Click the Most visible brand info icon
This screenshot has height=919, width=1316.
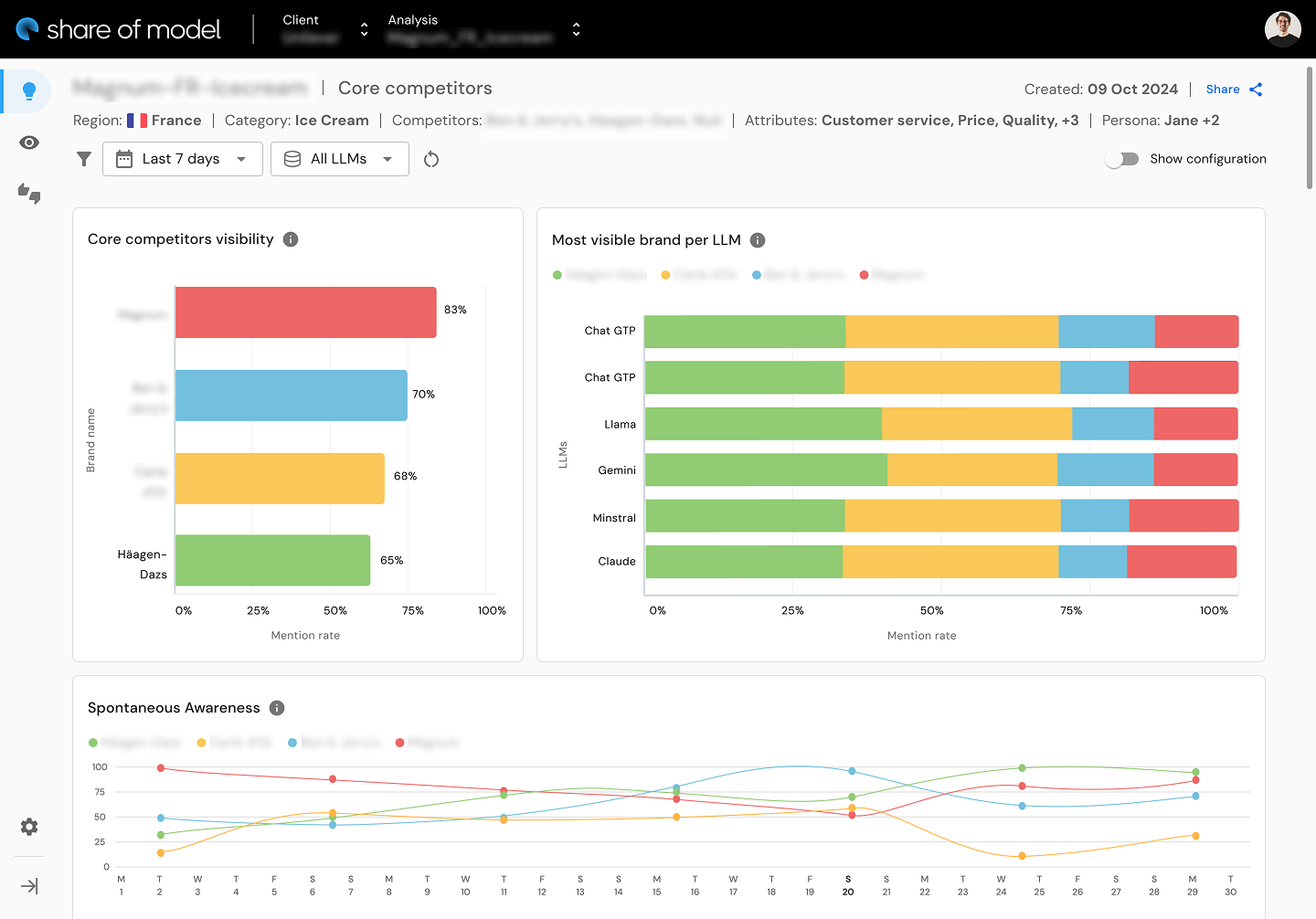(757, 239)
